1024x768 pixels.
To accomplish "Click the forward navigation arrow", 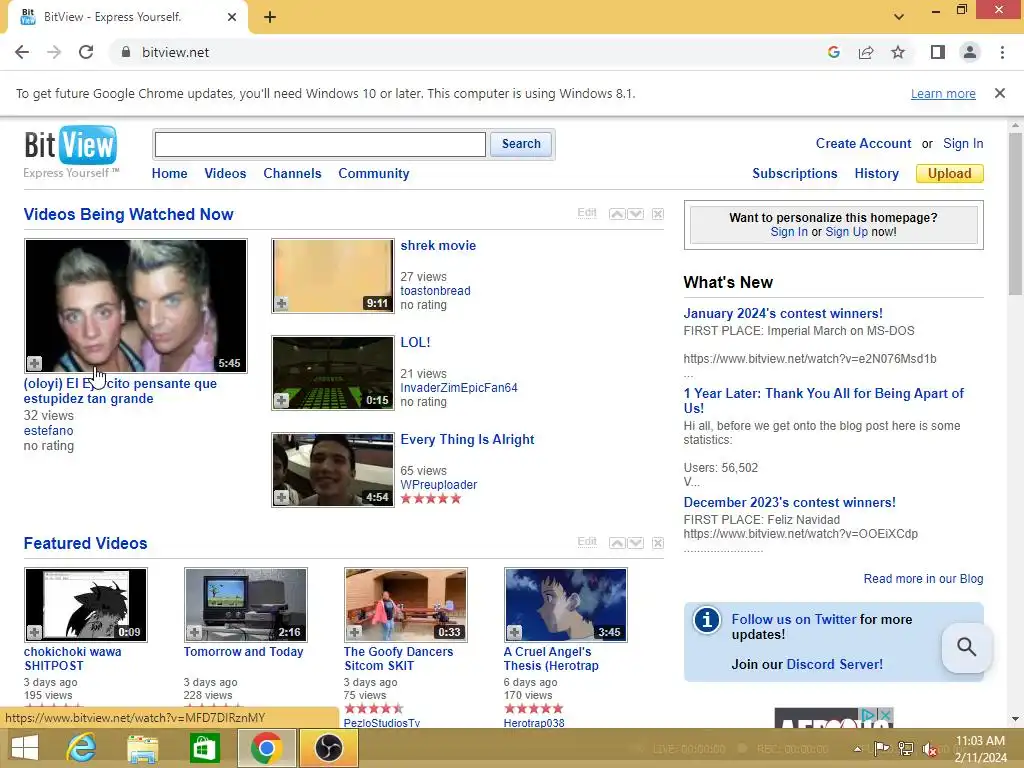I will [x=54, y=52].
